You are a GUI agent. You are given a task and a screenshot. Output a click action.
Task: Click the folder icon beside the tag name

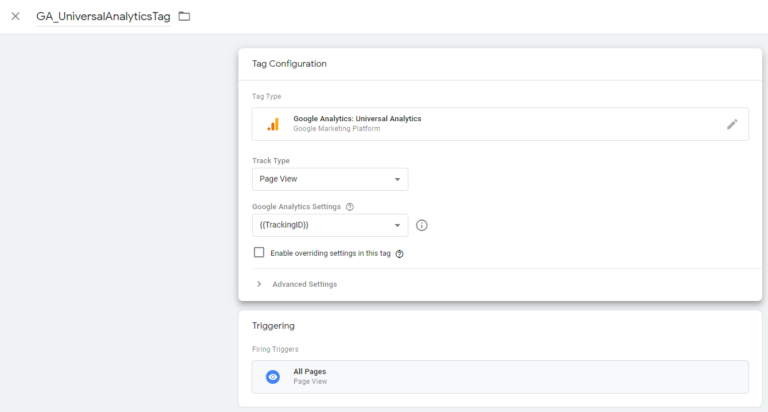click(x=184, y=16)
